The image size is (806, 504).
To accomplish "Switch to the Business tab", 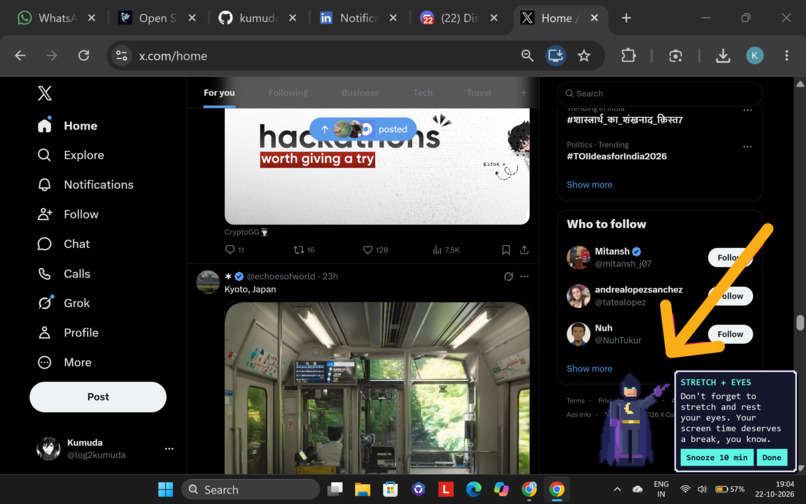I will click(x=360, y=93).
